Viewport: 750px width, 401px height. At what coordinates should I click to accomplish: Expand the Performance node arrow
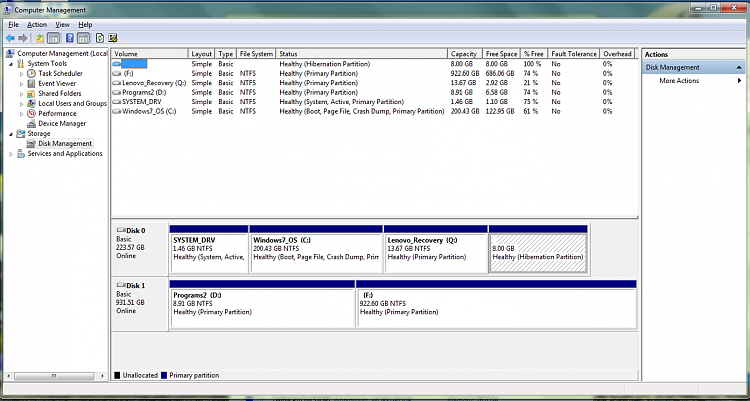pyautogui.click(x=22, y=114)
